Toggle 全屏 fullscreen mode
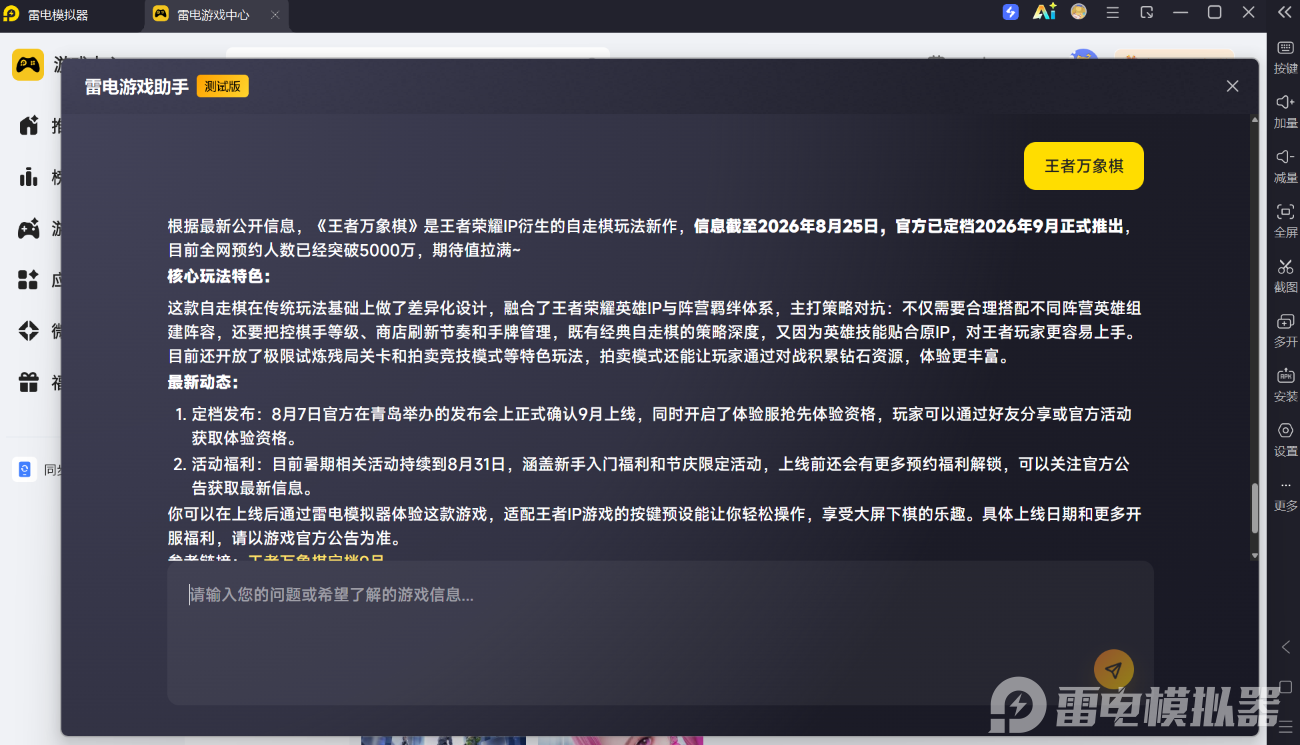 click(x=1285, y=221)
